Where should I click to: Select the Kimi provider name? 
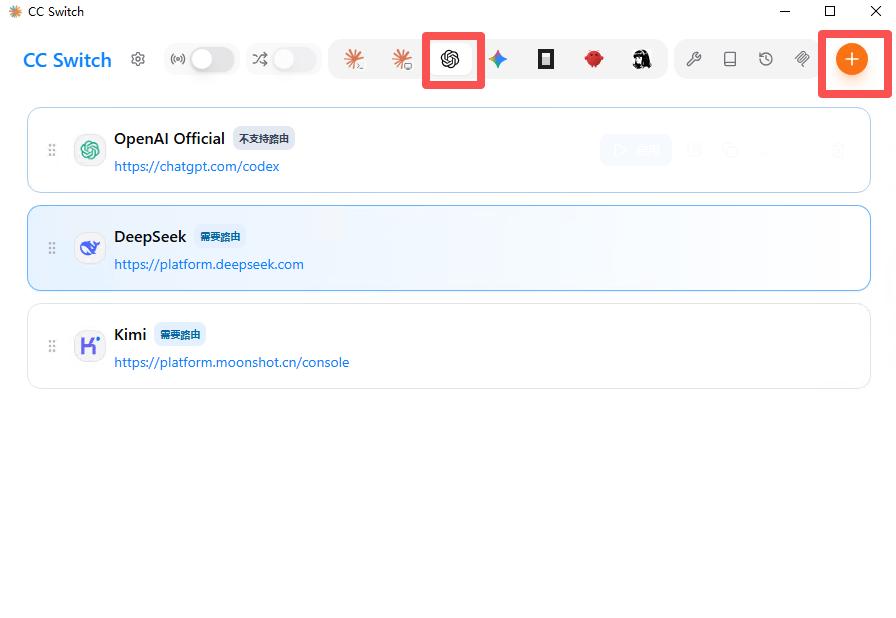pos(130,335)
